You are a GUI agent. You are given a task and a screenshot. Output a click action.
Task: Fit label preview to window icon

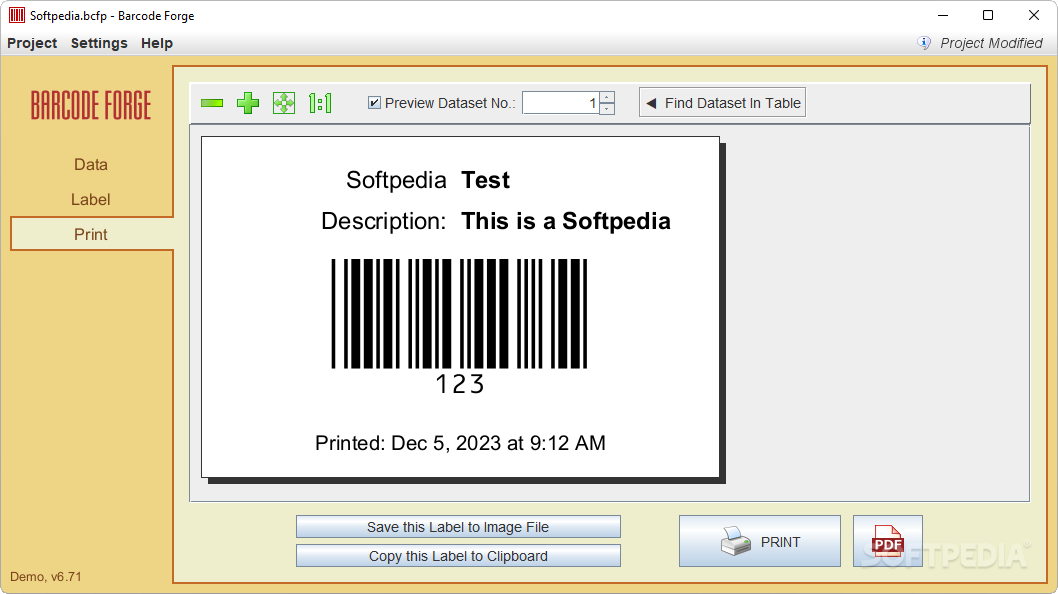(x=284, y=103)
